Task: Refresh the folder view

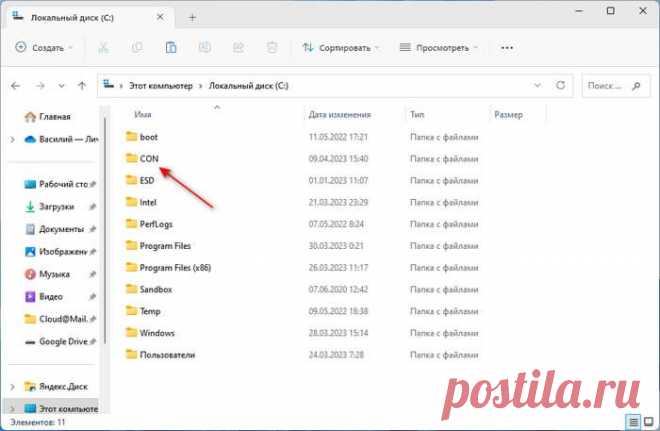Action: (x=560, y=85)
